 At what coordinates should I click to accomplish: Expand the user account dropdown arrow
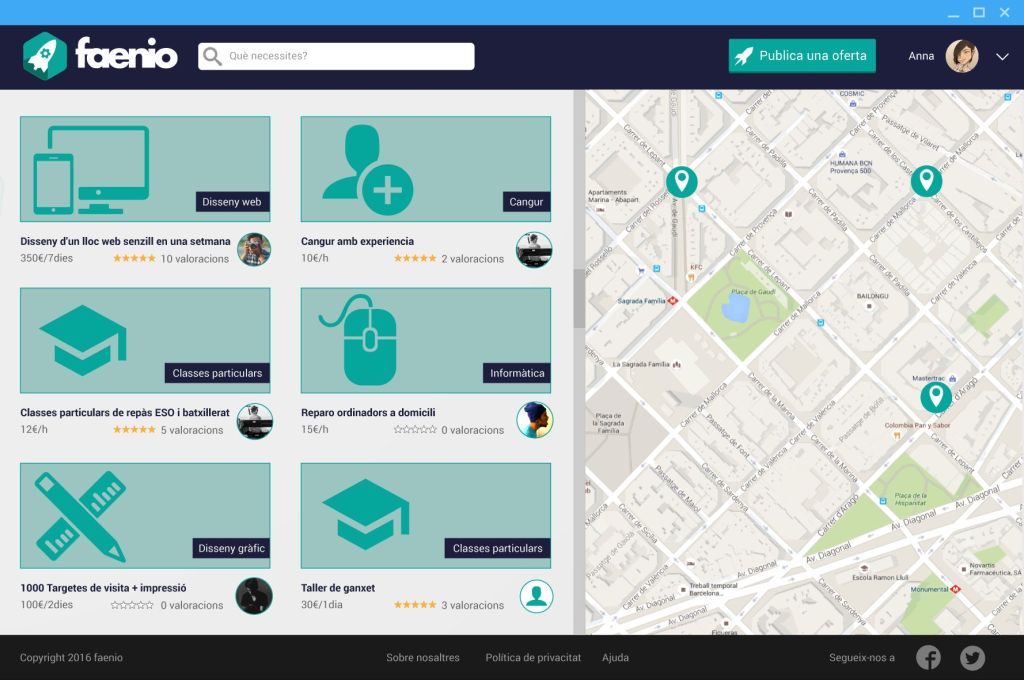pos(1002,57)
